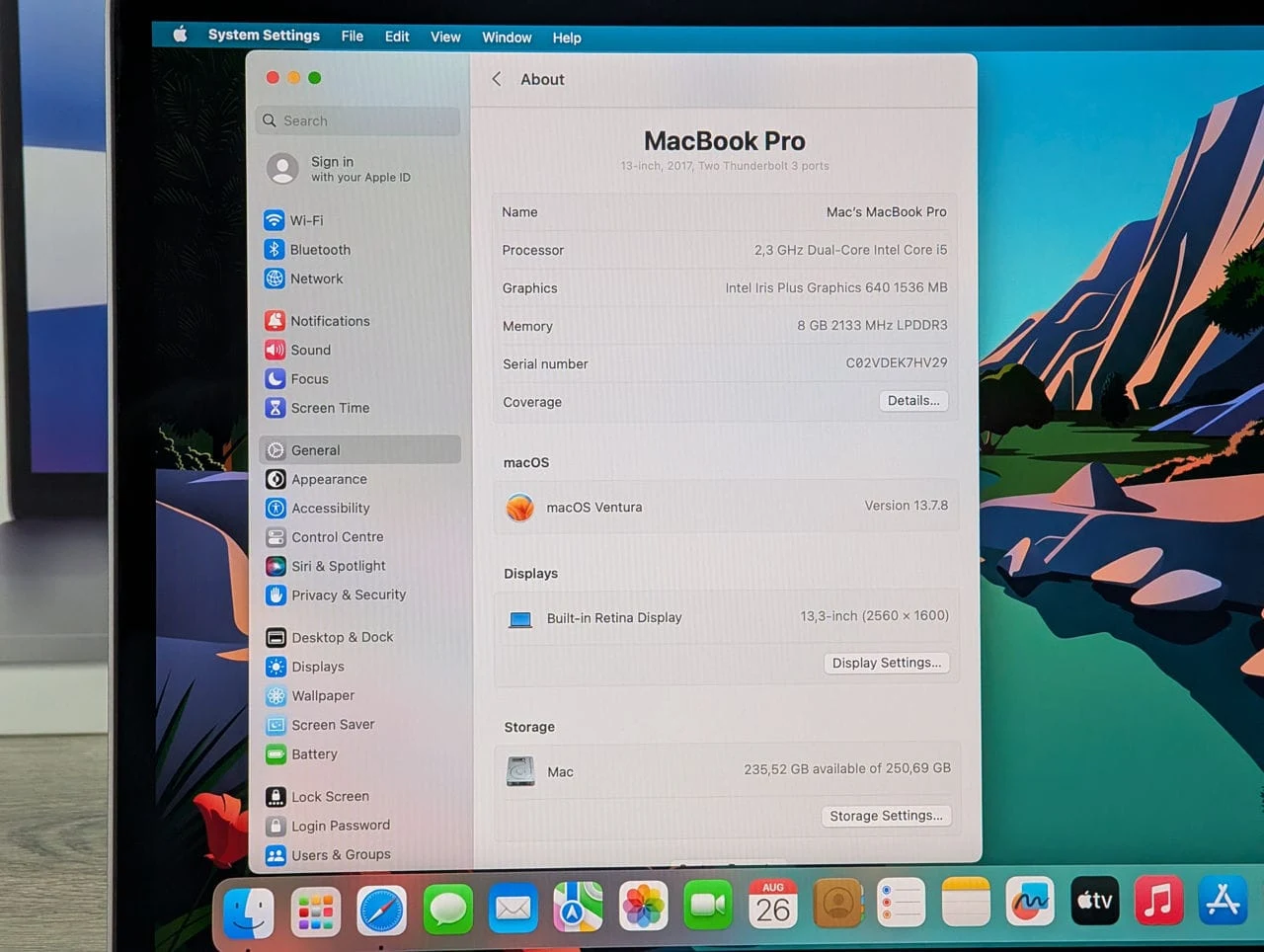Image resolution: width=1264 pixels, height=952 pixels.
Task: Open Login Password settings
Action: (328, 826)
